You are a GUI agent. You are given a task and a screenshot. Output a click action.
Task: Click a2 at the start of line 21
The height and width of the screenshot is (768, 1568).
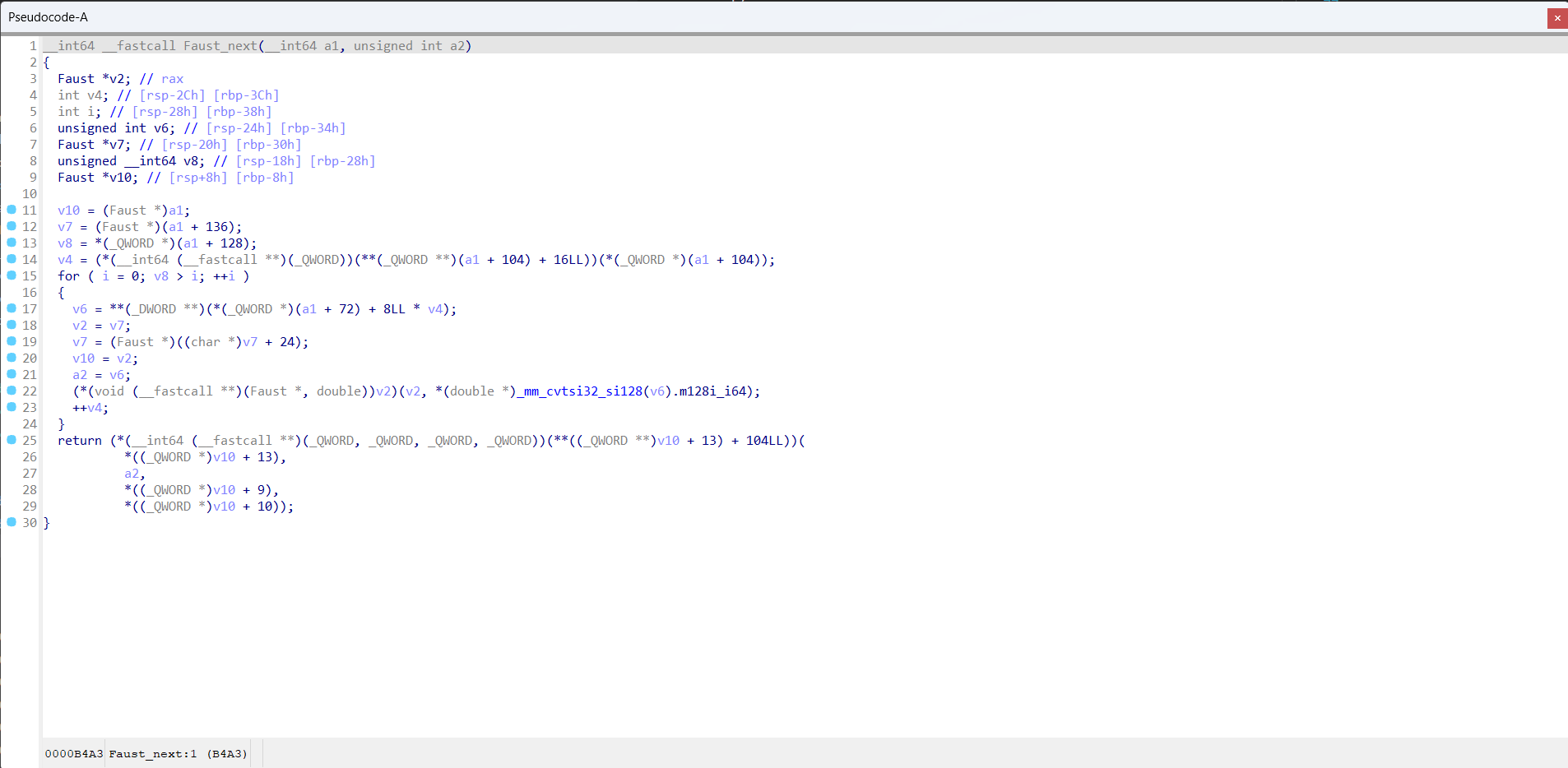[80, 375]
